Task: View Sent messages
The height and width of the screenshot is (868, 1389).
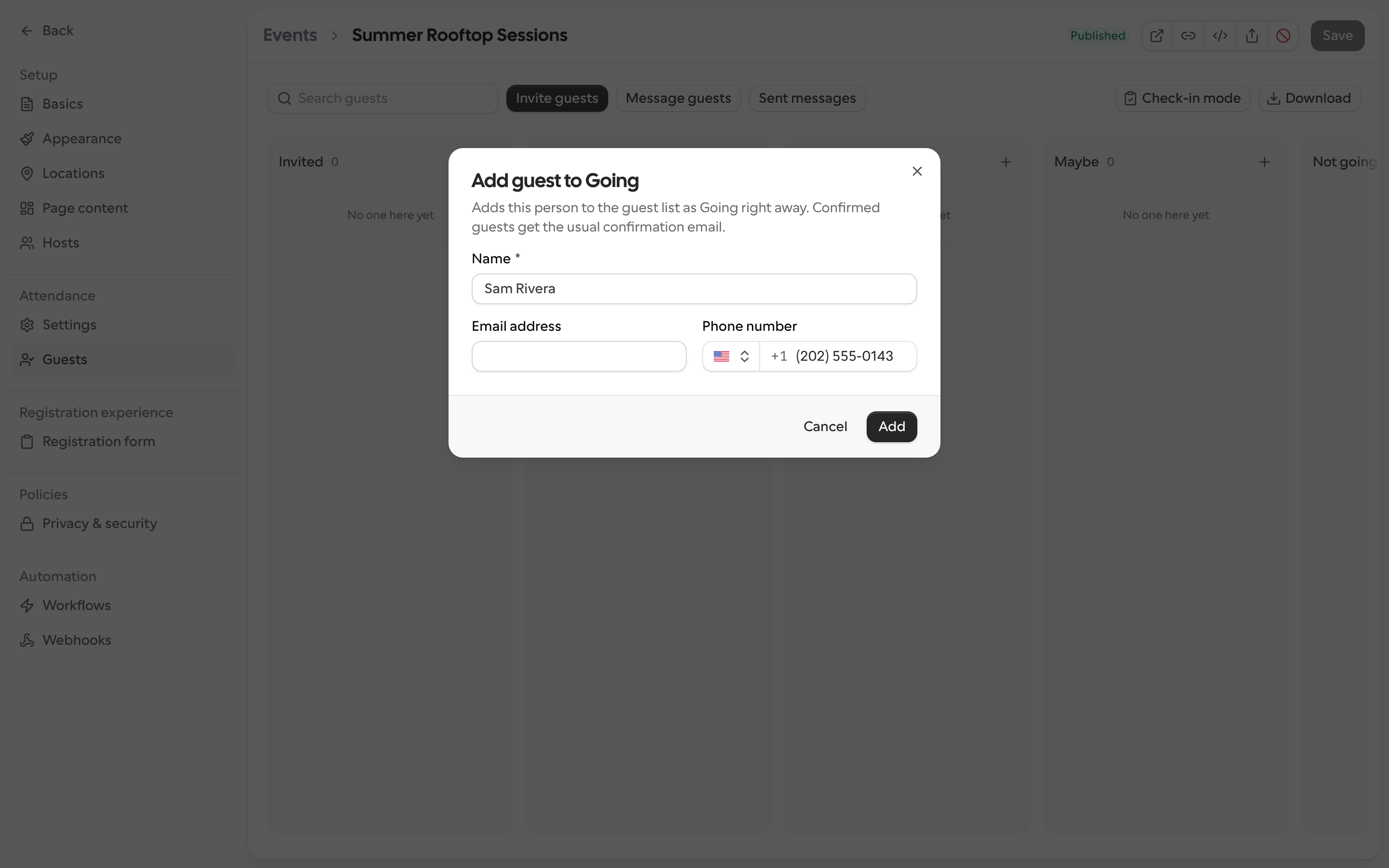Action: tap(807, 98)
